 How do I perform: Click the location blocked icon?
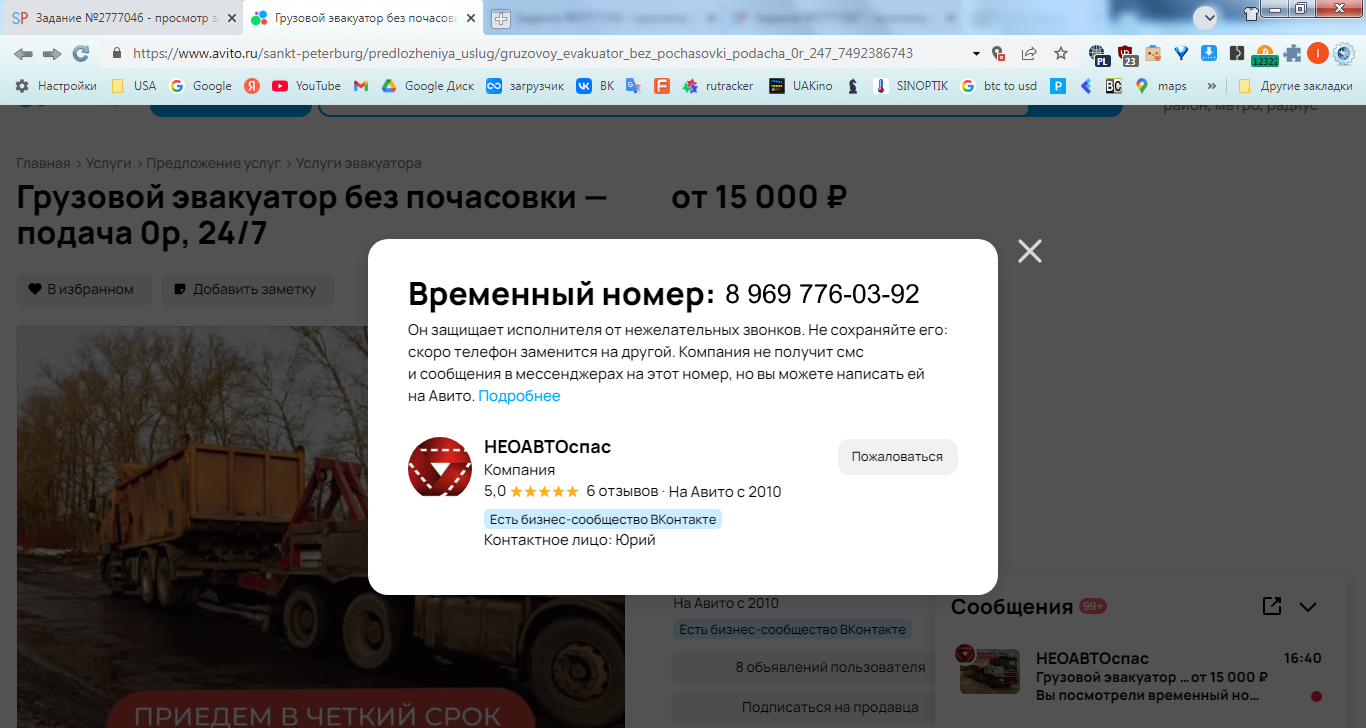(998, 53)
